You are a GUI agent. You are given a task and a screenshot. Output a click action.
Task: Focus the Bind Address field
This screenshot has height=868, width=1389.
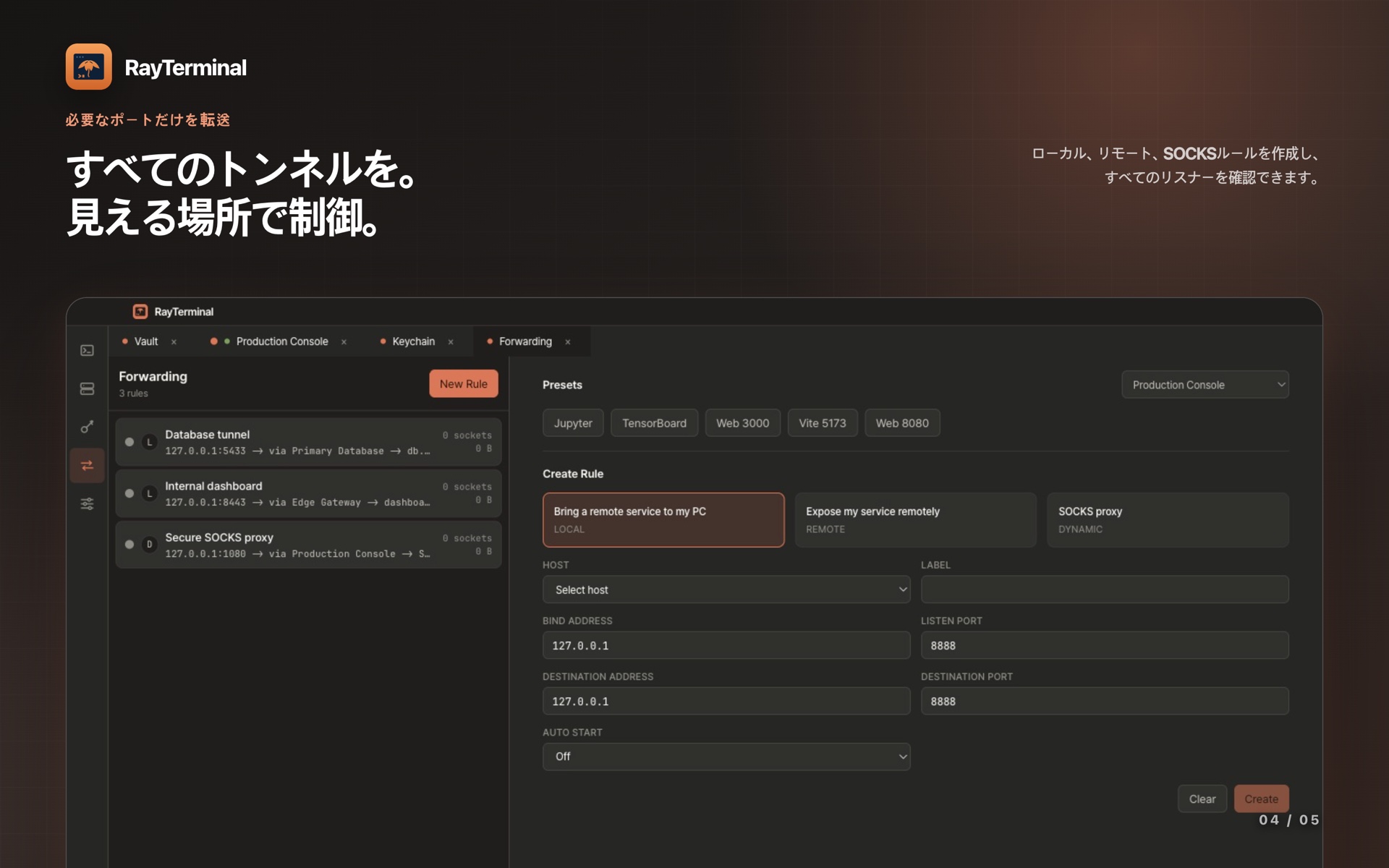(x=726, y=645)
